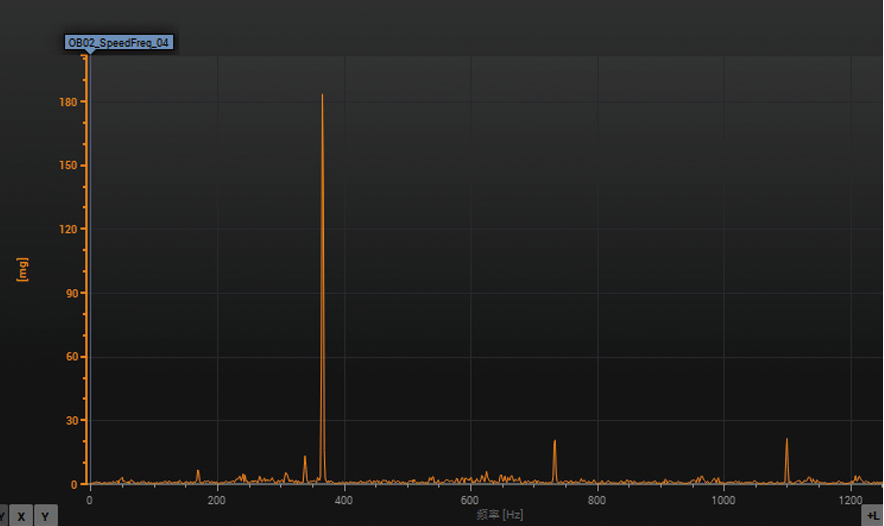Click the Y button right of X
This screenshot has width=884, height=526.
pos(46,516)
